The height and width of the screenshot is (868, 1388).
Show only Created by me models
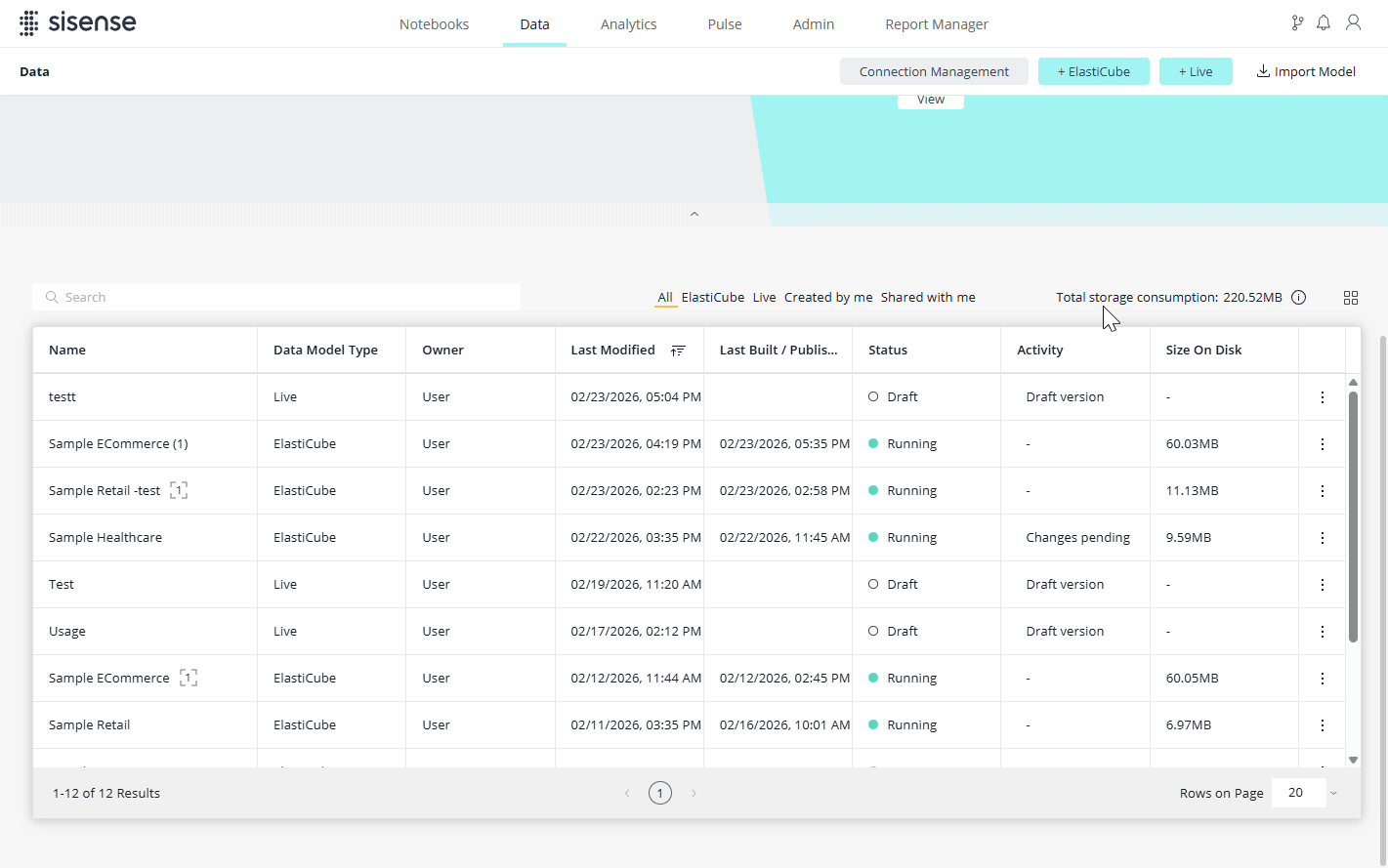click(x=827, y=298)
